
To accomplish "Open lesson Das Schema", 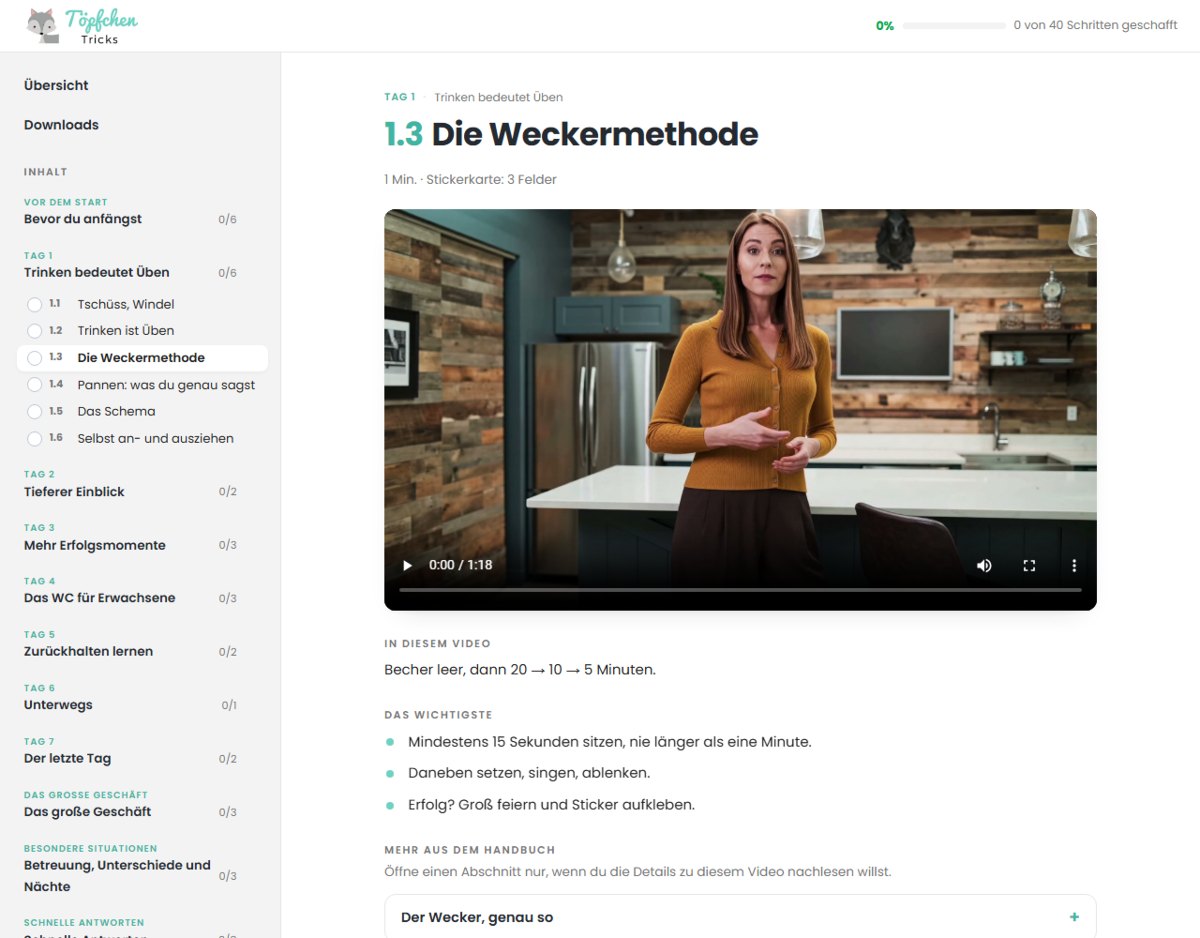I will pos(116,412).
